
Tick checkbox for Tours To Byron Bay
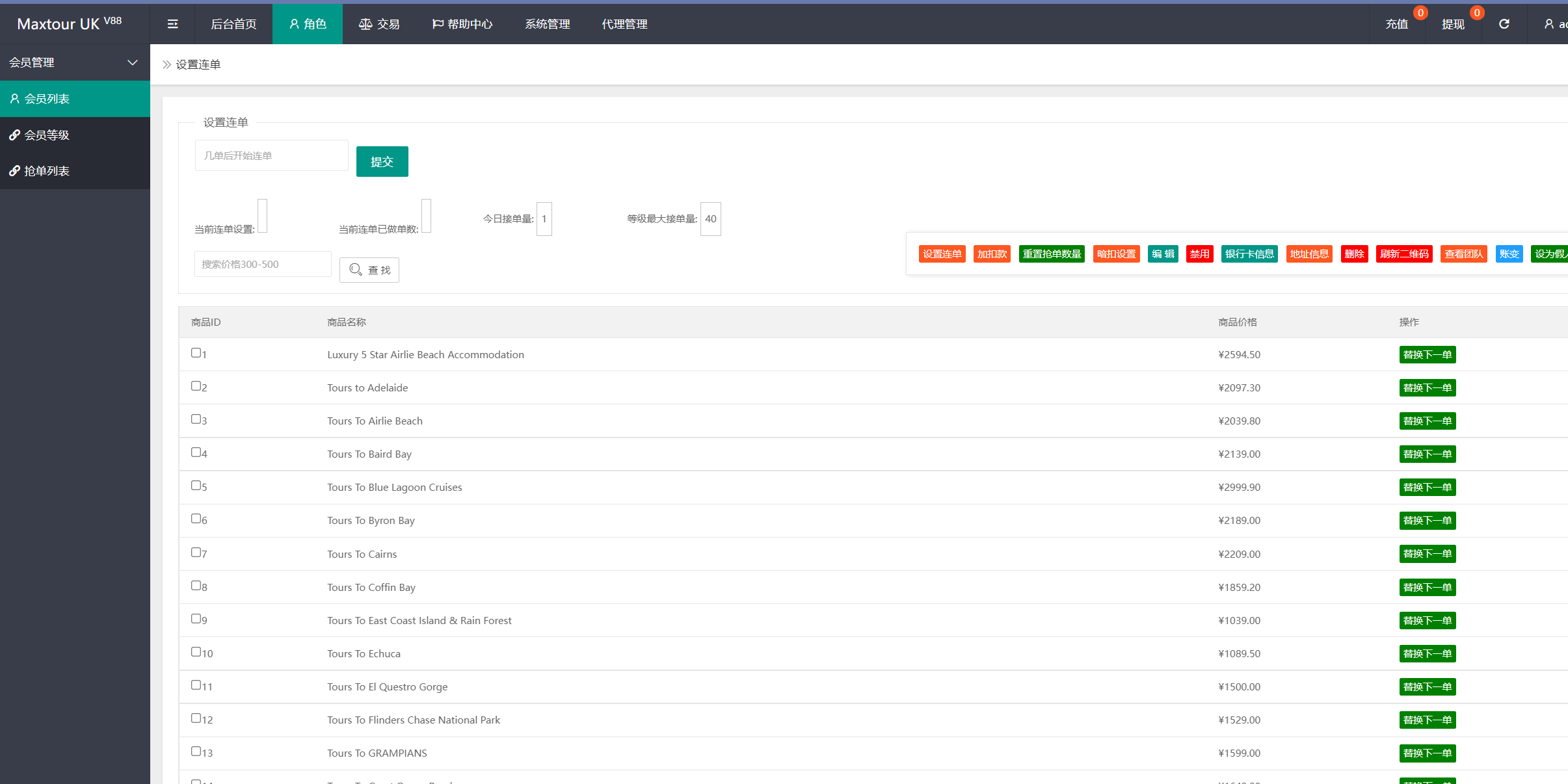tap(196, 519)
